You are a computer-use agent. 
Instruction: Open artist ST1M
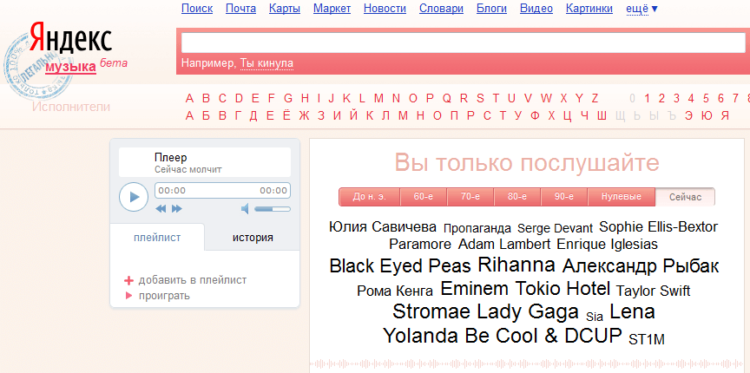pyautogui.click(x=646, y=340)
